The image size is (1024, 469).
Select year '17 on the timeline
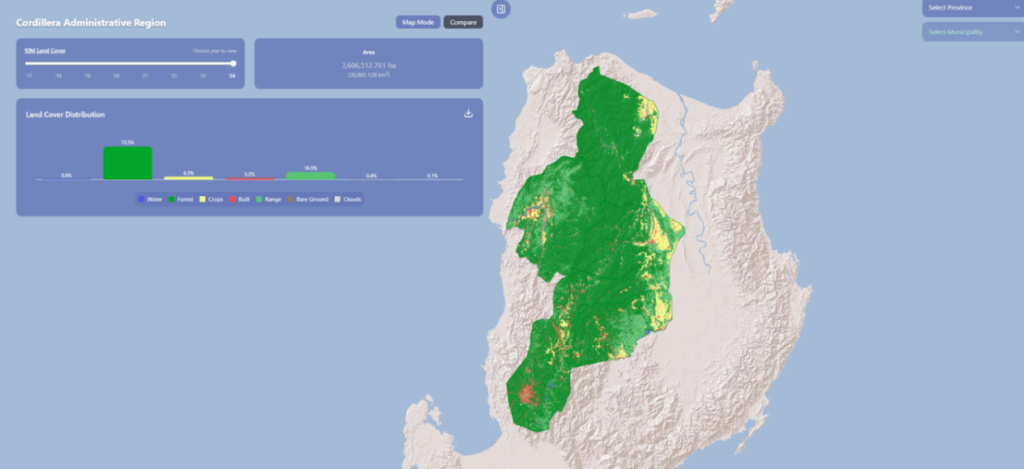[29, 75]
